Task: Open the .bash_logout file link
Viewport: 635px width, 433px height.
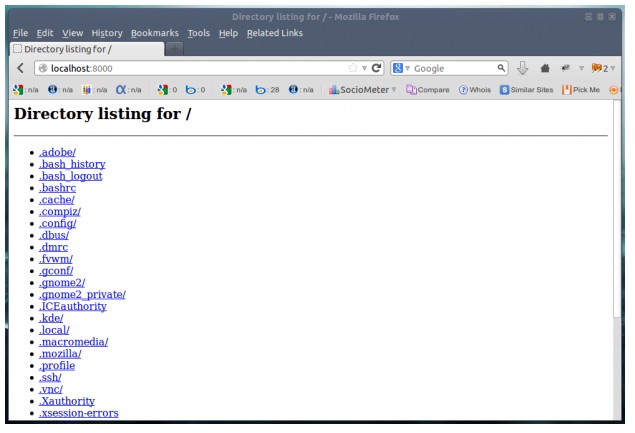Action: [x=70, y=176]
